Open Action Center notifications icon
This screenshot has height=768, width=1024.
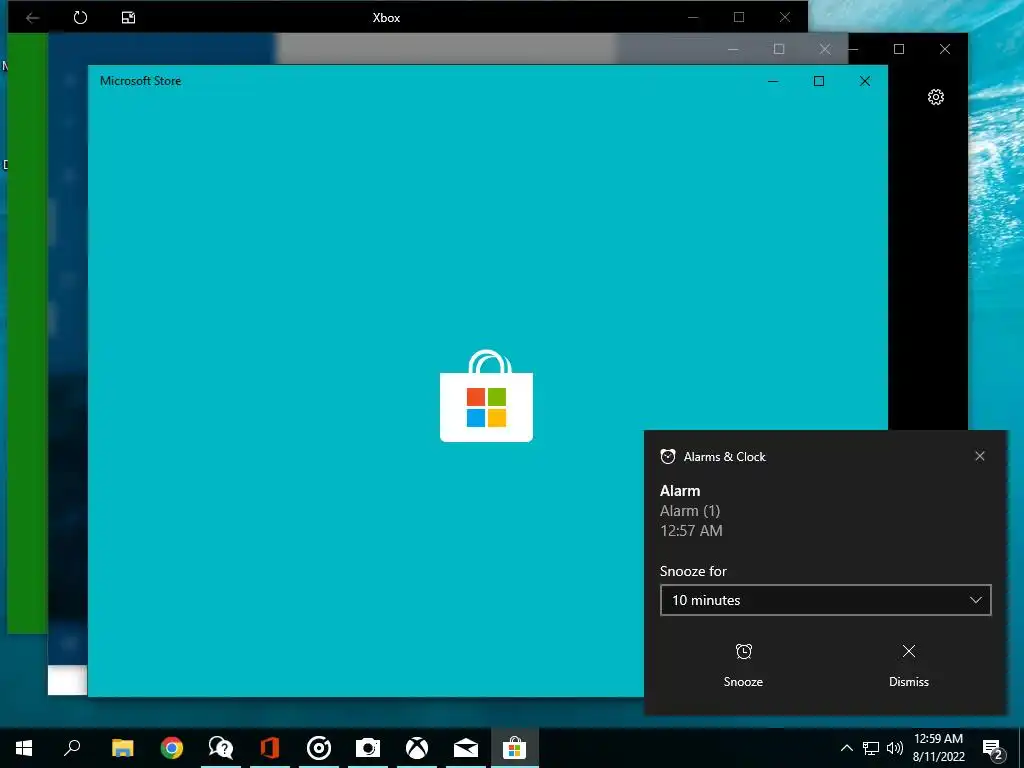click(x=993, y=748)
